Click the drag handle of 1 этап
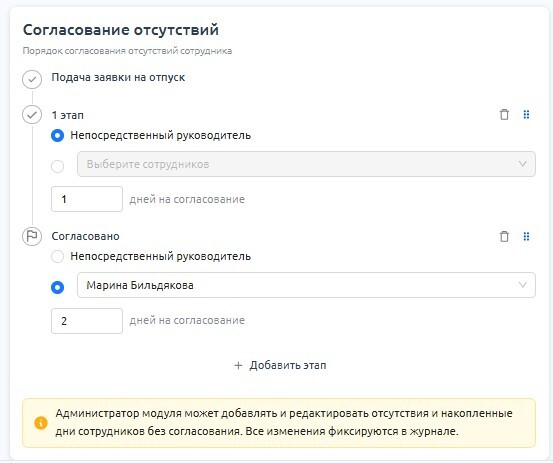The image size is (553, 463). [526, 115]
